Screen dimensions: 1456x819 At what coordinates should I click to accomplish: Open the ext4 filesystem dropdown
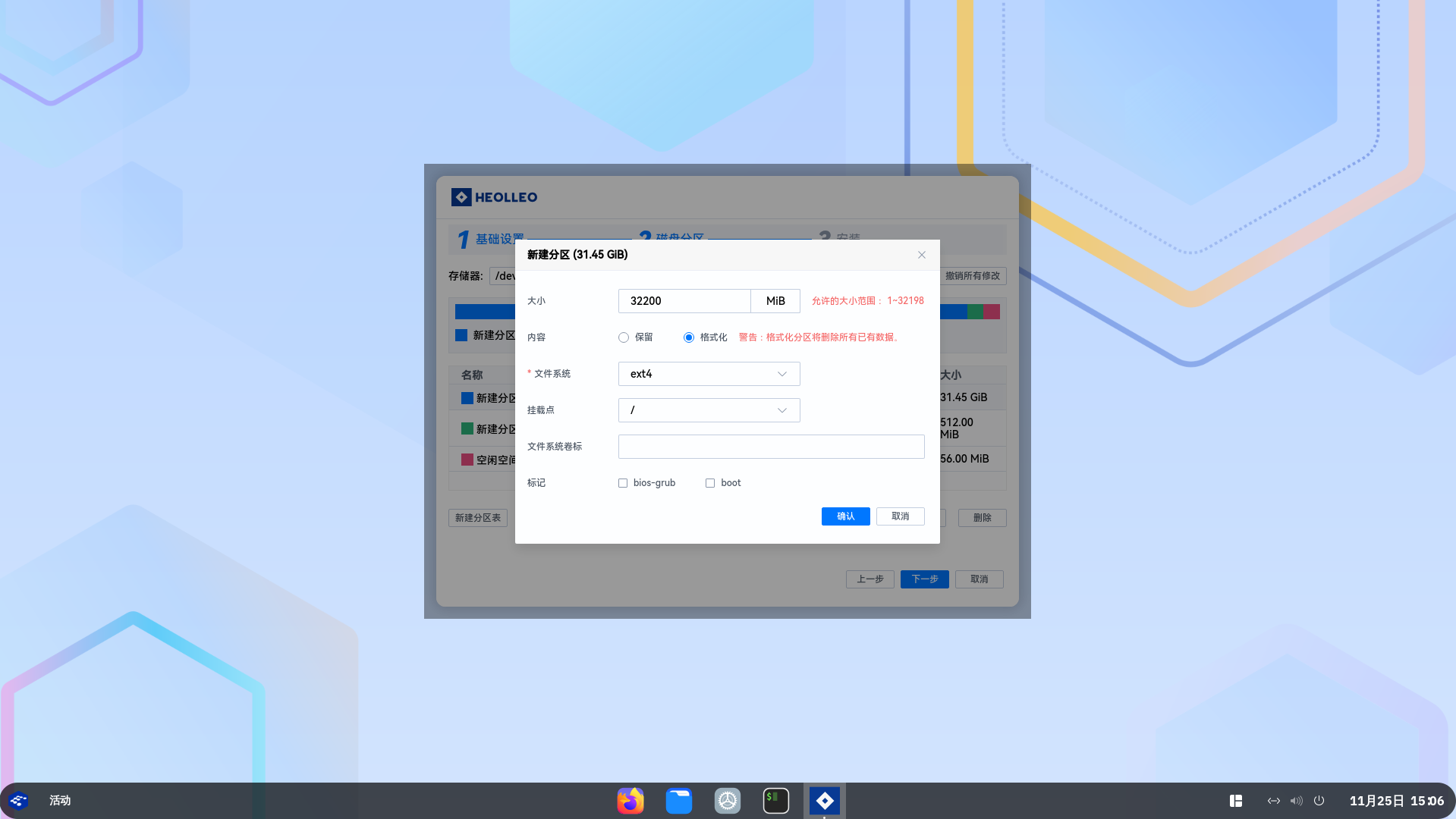point(709,374)
